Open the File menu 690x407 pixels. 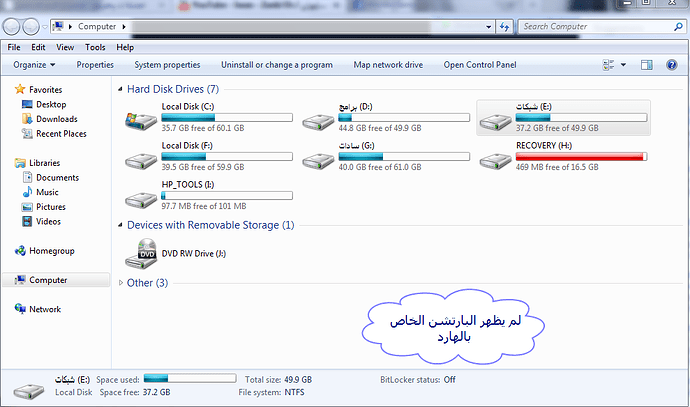14,47
